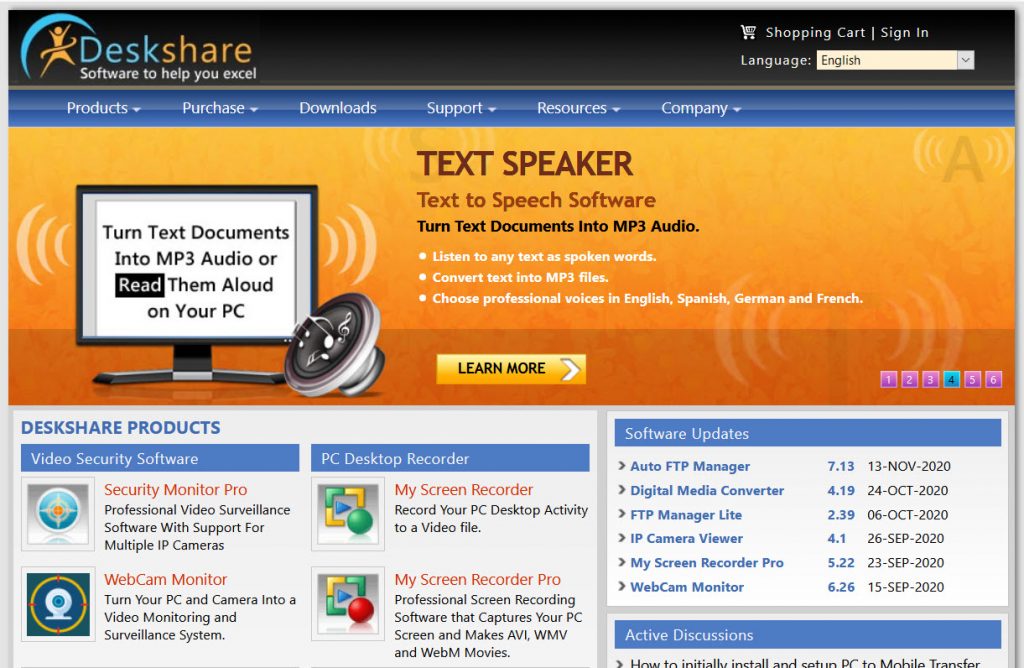This screenshot has width=1024, height=668.
Task: Expand the Support menu
Action: (461, 108)
